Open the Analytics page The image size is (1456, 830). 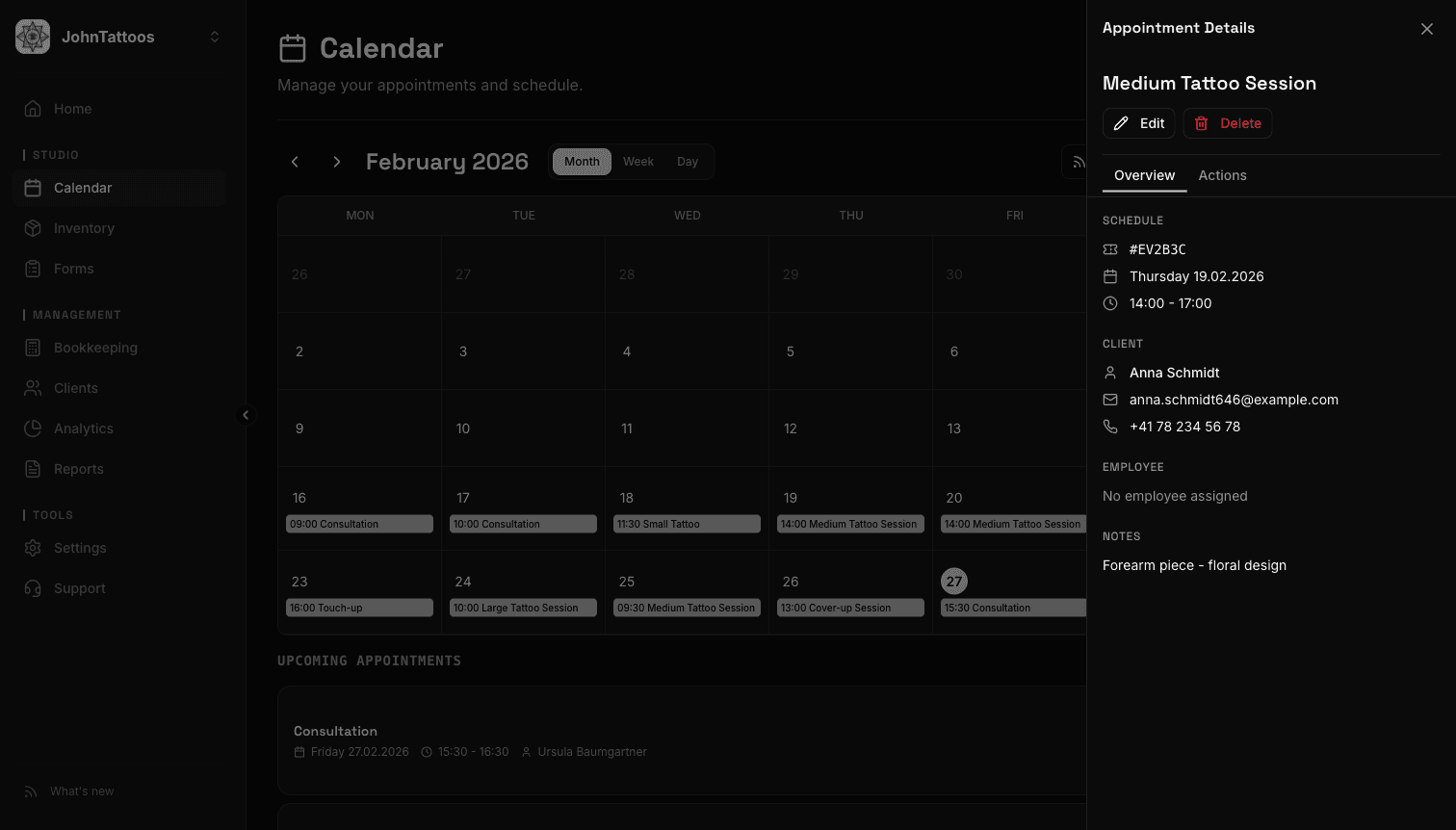click(x=84, y=428)
